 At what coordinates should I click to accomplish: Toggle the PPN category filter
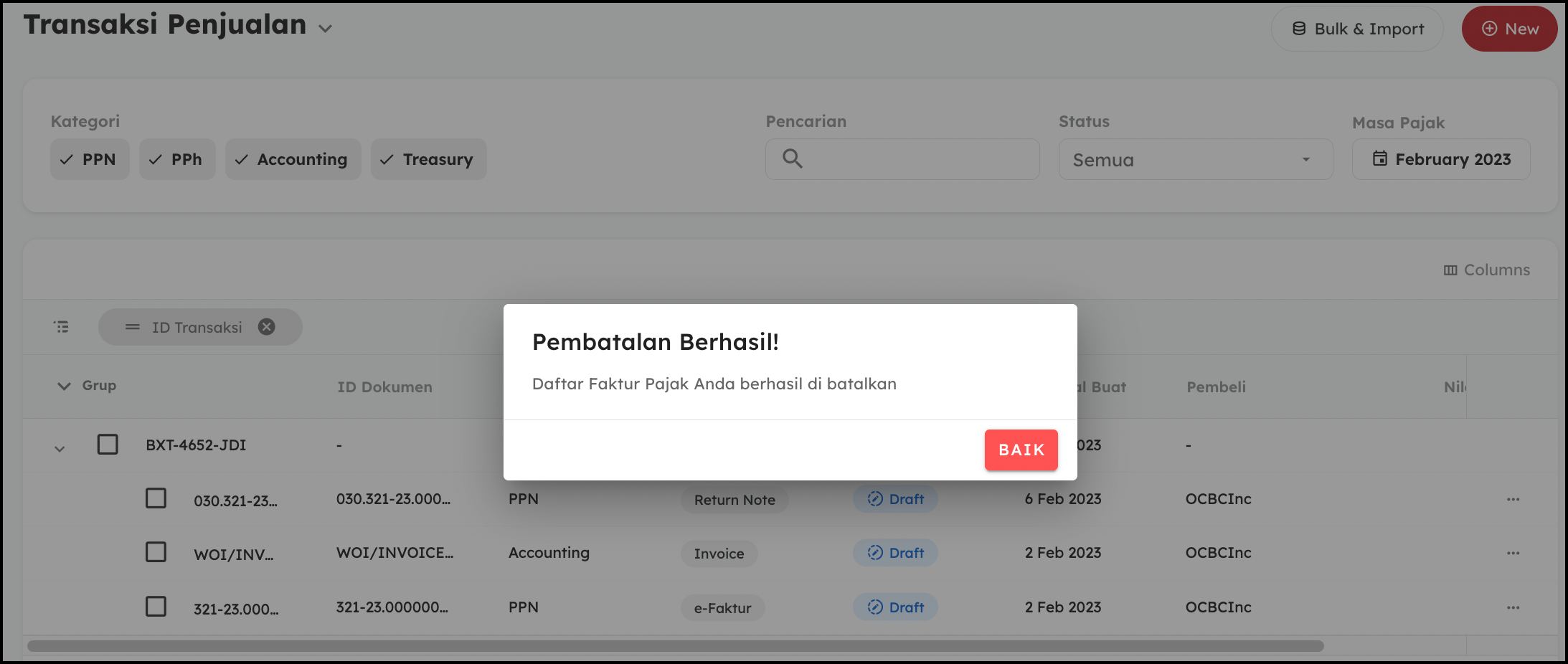[x=90, y=159]
